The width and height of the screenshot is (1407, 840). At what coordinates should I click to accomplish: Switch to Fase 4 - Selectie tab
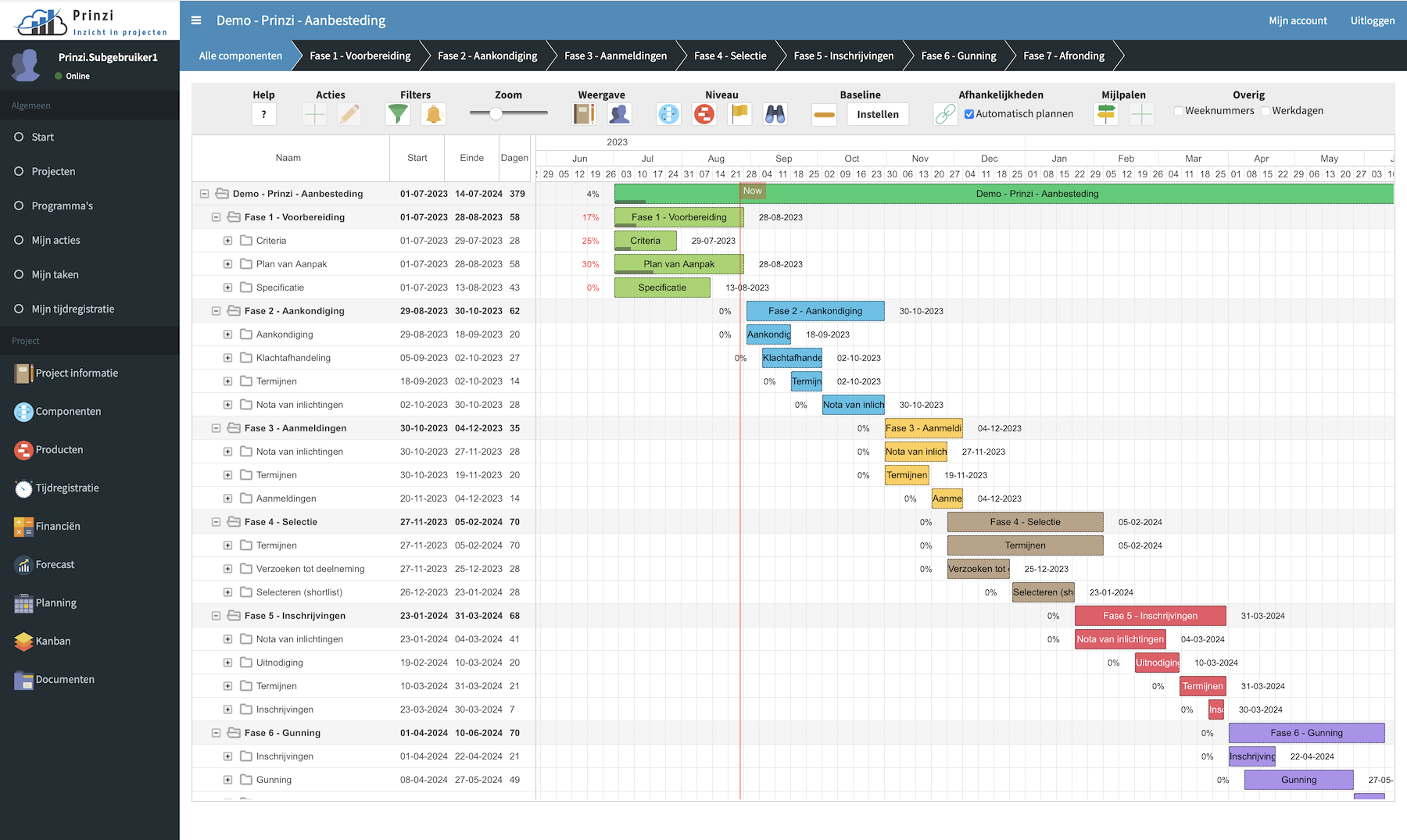tap(730, 55)
